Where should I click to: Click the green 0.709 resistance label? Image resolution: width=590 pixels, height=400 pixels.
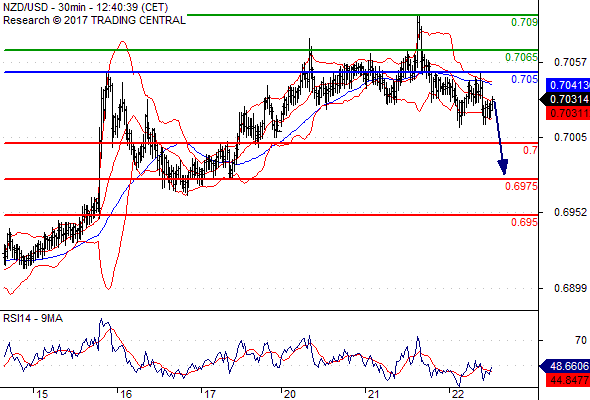524,23
